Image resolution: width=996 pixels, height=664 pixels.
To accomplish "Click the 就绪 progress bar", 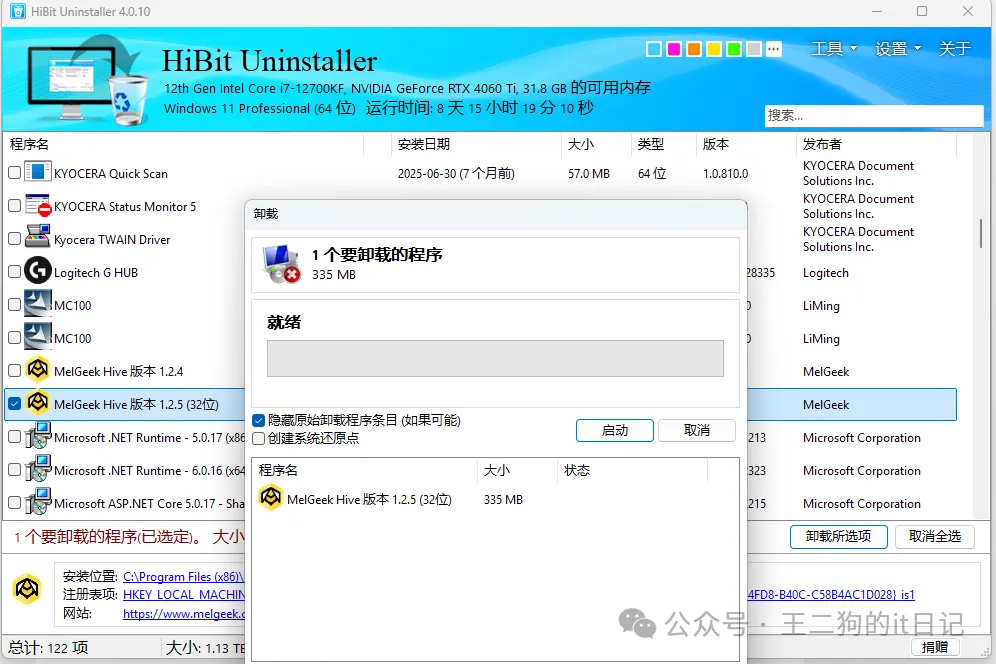I will tap(495, 358).
